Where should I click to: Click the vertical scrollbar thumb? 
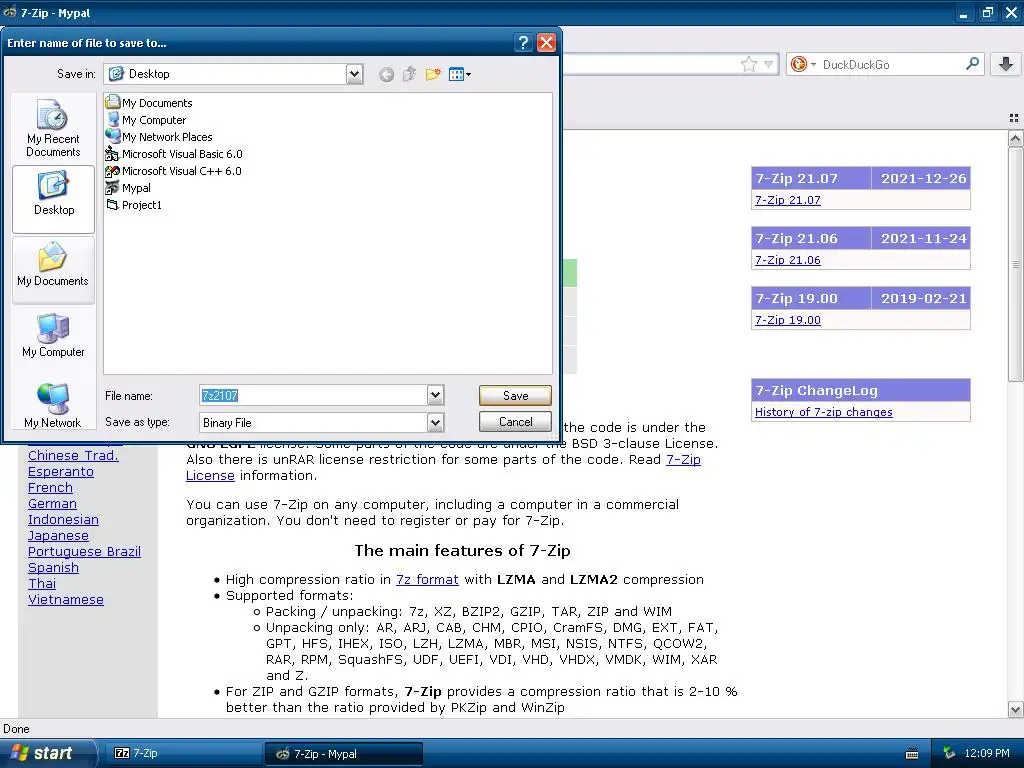click(1015, 264)
